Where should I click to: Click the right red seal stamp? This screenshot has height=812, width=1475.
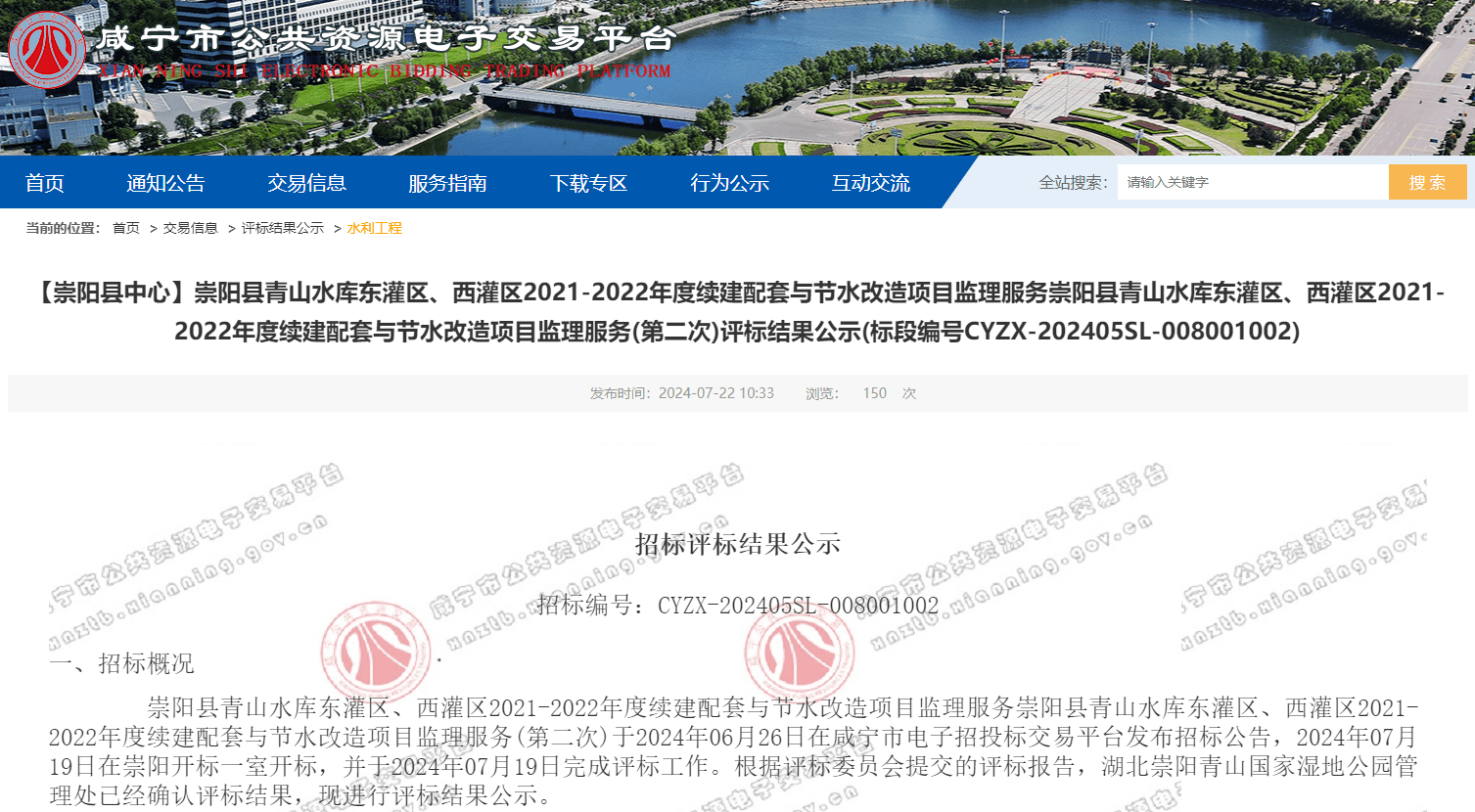(799, 650)
